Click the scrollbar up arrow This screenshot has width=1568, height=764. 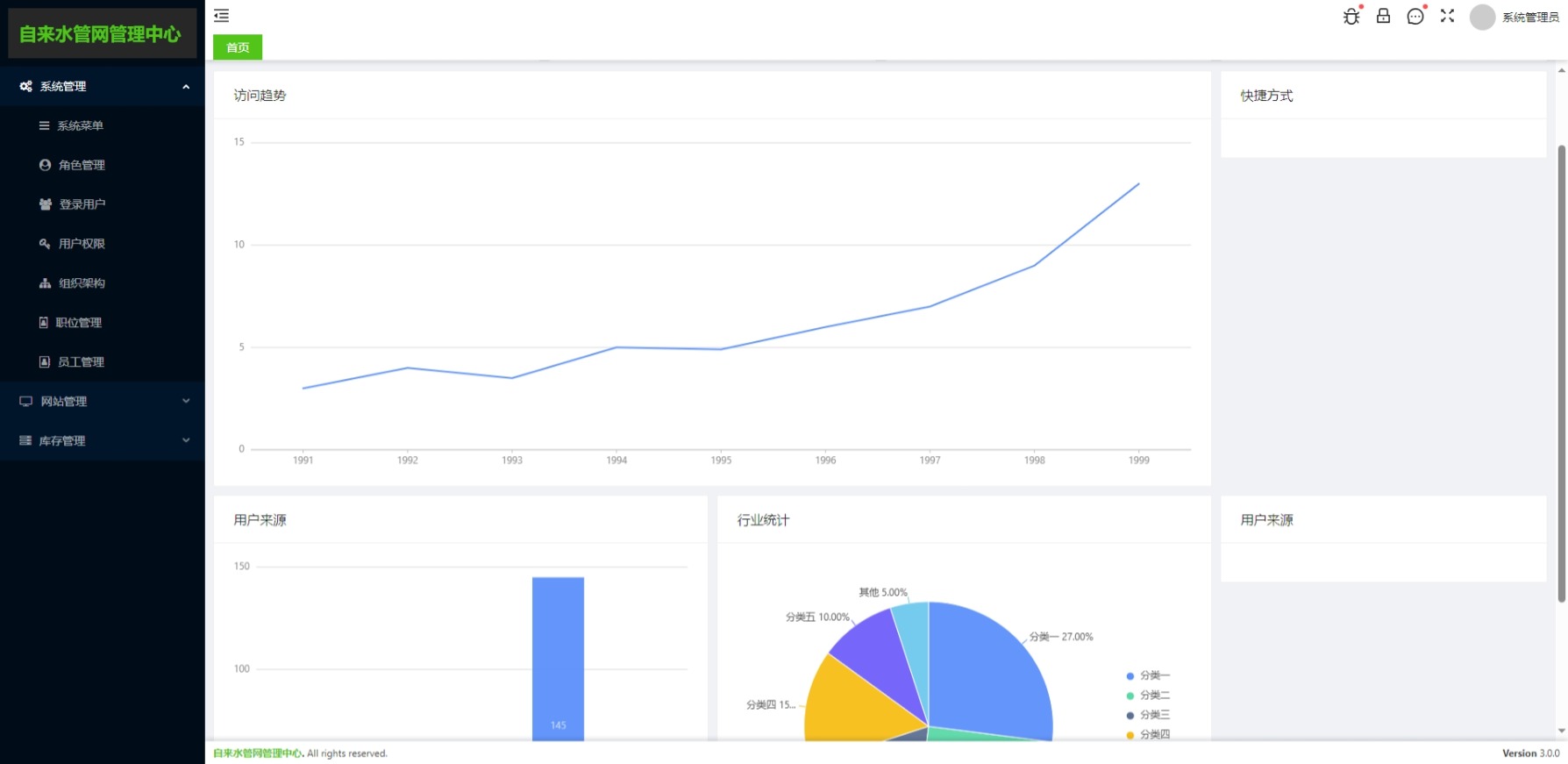tap(1561, 70)
